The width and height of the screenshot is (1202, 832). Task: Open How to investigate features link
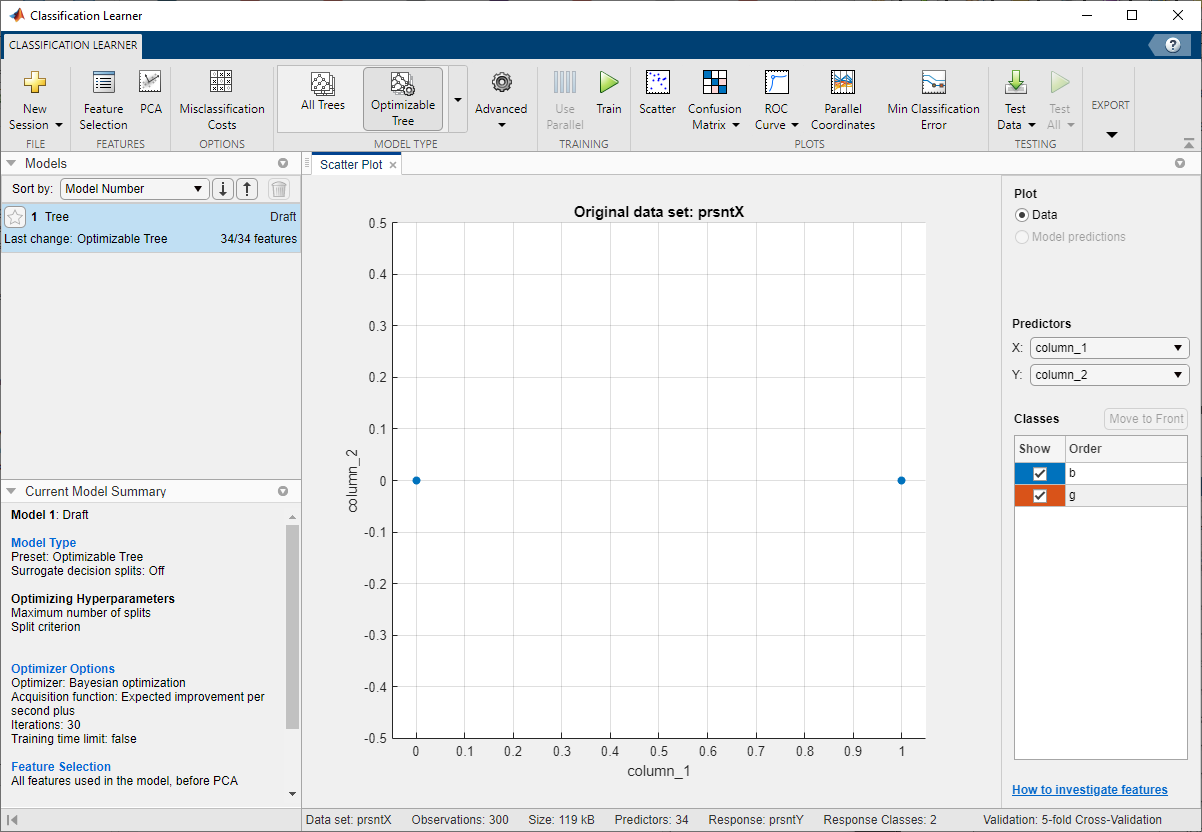[1090, 790]
